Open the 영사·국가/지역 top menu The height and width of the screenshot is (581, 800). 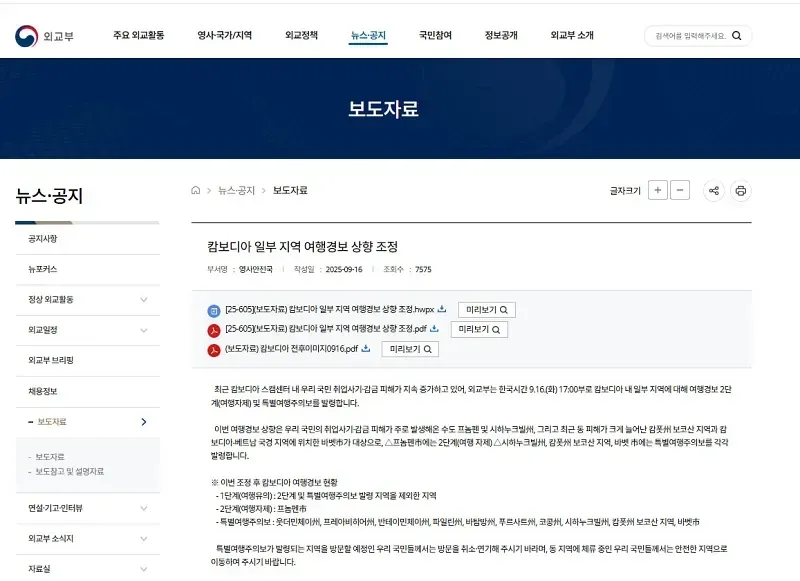click(x=225, y=35)
